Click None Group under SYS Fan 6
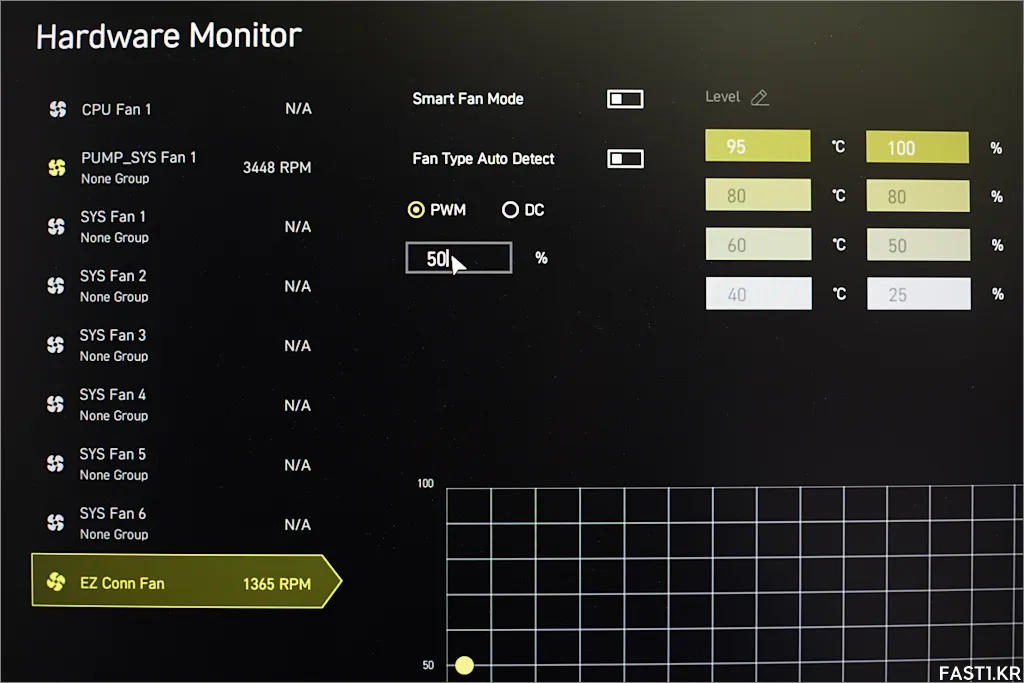This screenshot has height=683, width=1024. coord(114,535)
